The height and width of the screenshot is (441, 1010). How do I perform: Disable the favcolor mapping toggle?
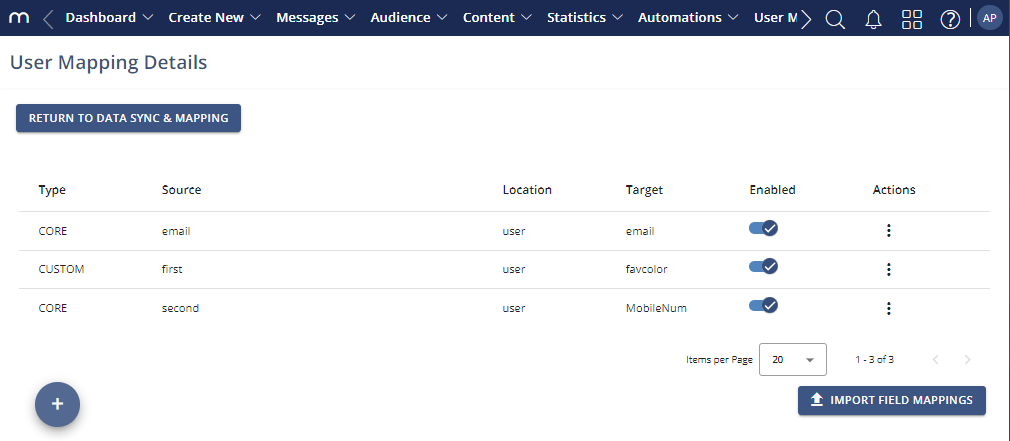763,266
